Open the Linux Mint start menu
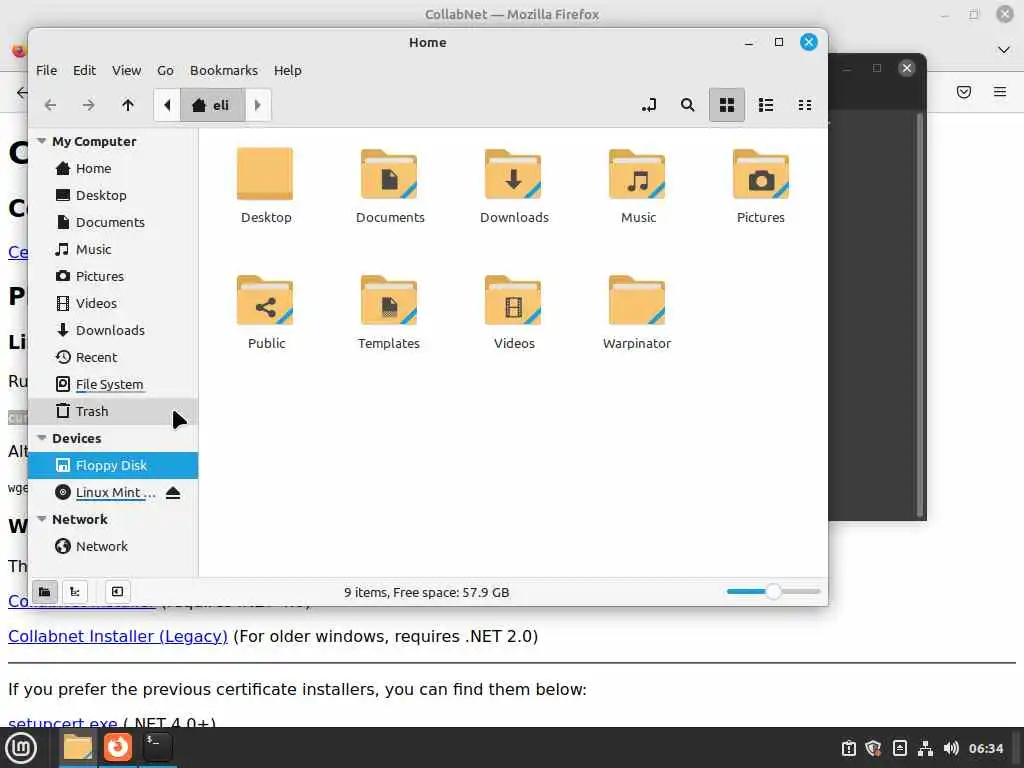 point(22,748)
